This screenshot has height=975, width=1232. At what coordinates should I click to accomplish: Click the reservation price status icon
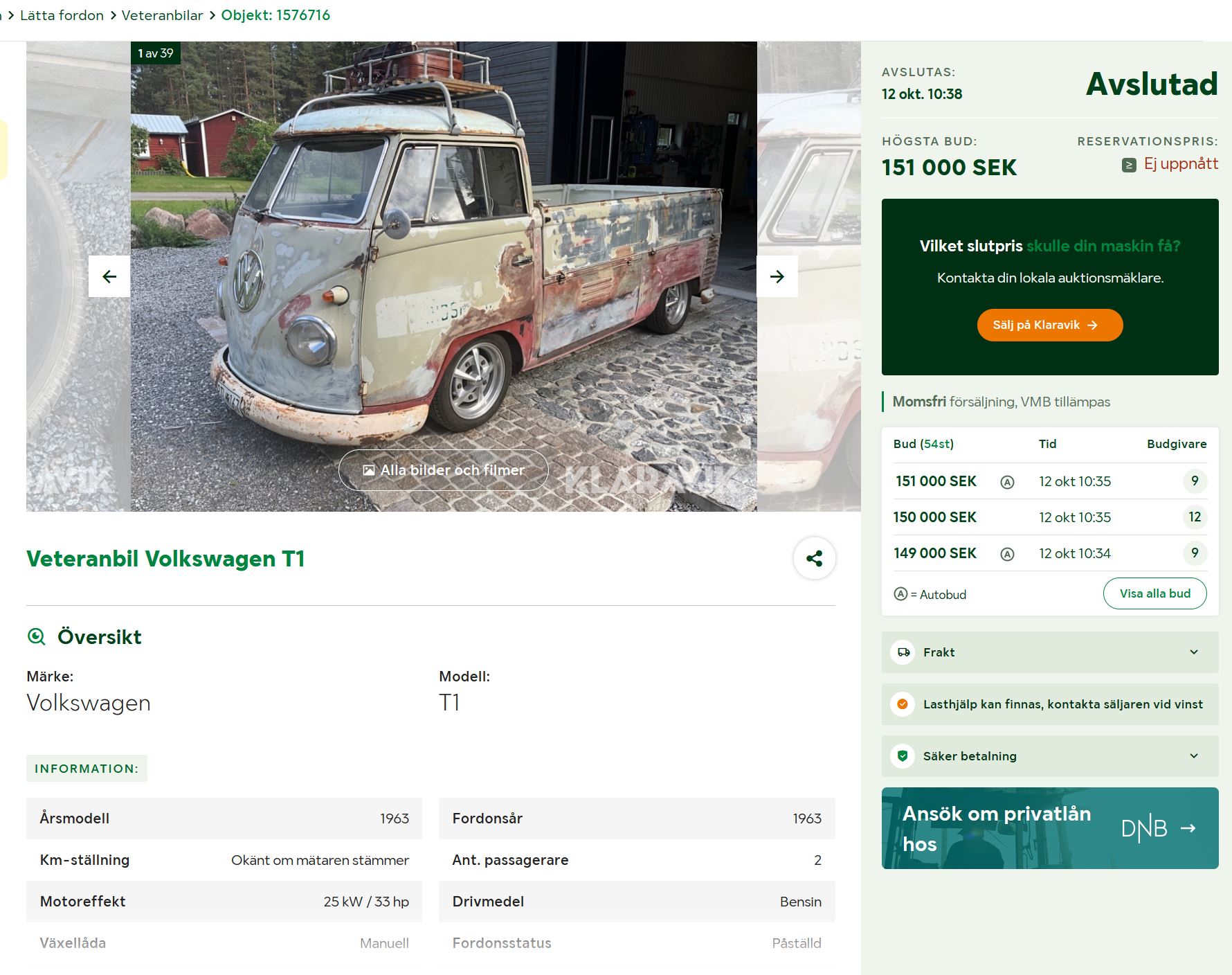1129,165
